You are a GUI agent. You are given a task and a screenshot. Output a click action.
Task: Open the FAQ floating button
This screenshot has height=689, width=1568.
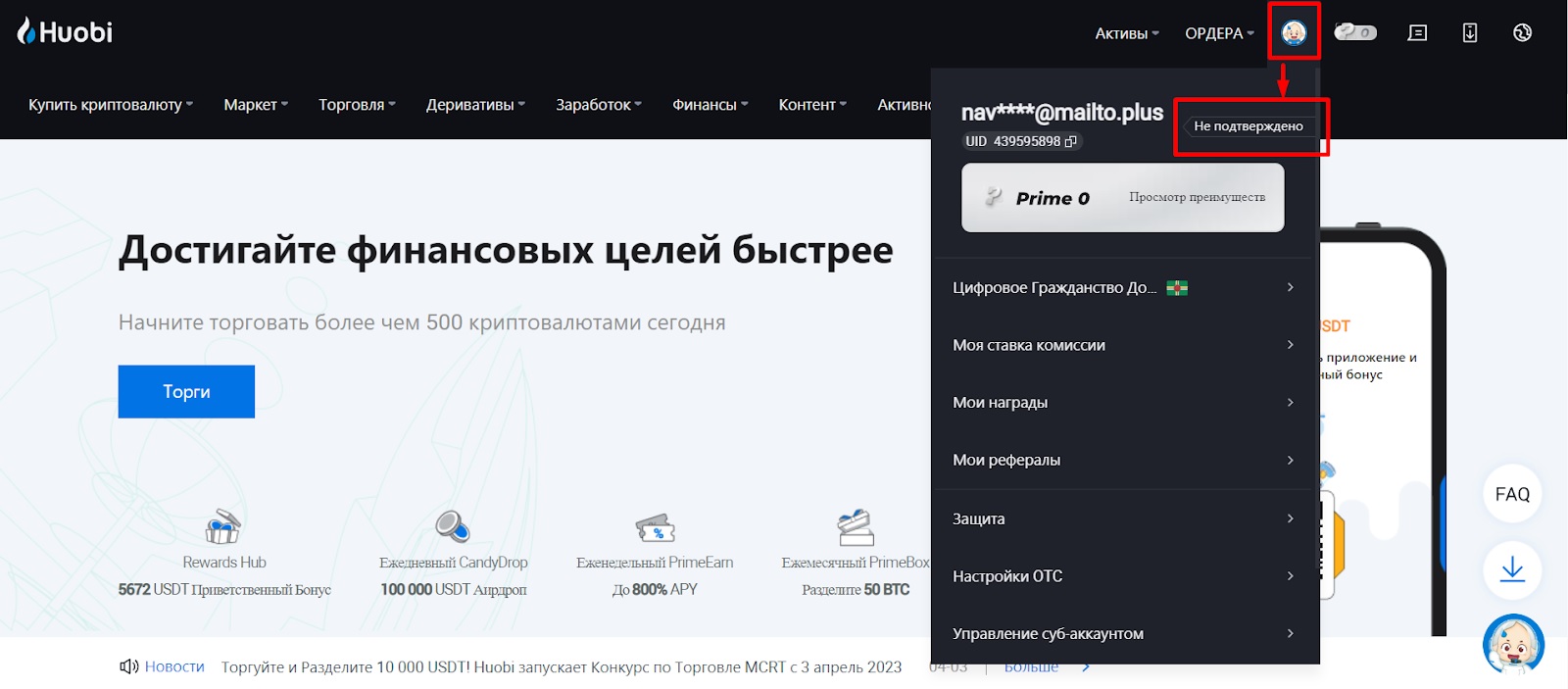pyautogui.click(x=1512, y=494)
